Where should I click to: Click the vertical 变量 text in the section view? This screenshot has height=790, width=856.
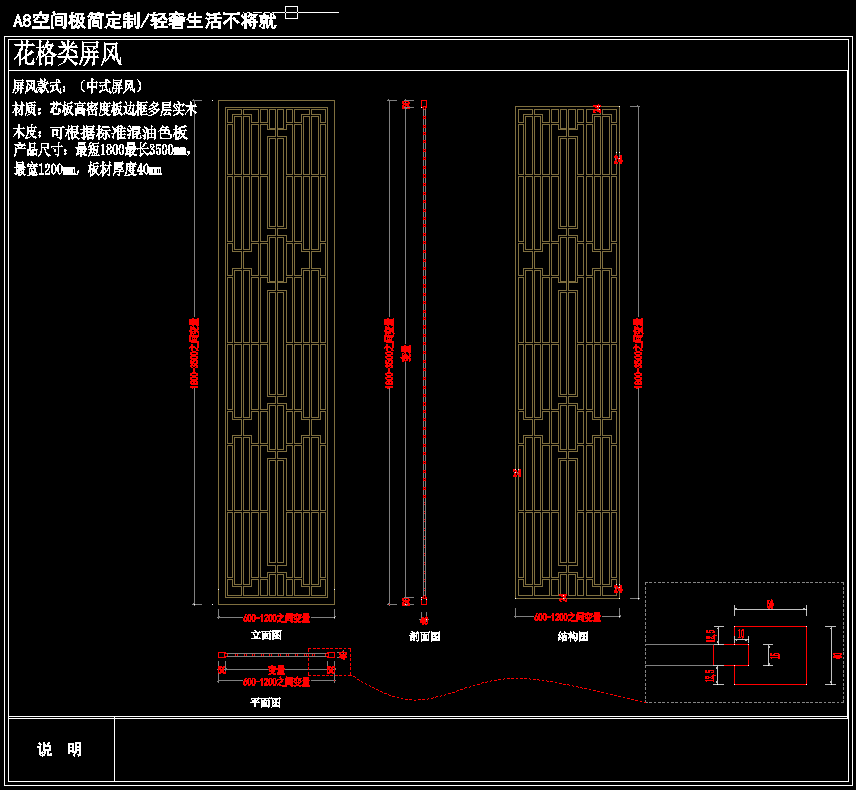406,353
